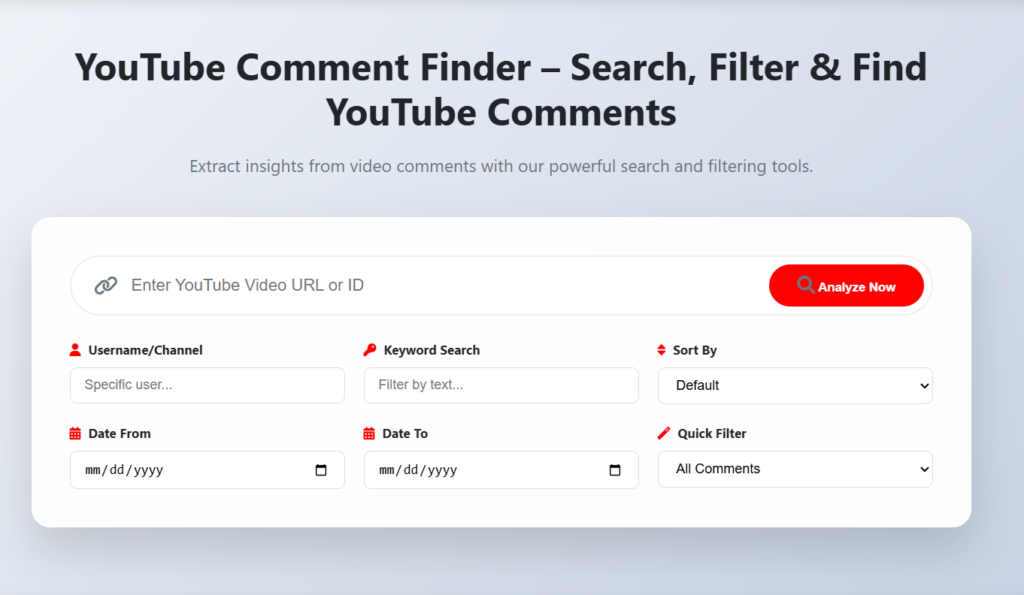Open the Date From calendar picker icon
The width and height of the screenshot is (1024, 595).
tap(321, 470)
